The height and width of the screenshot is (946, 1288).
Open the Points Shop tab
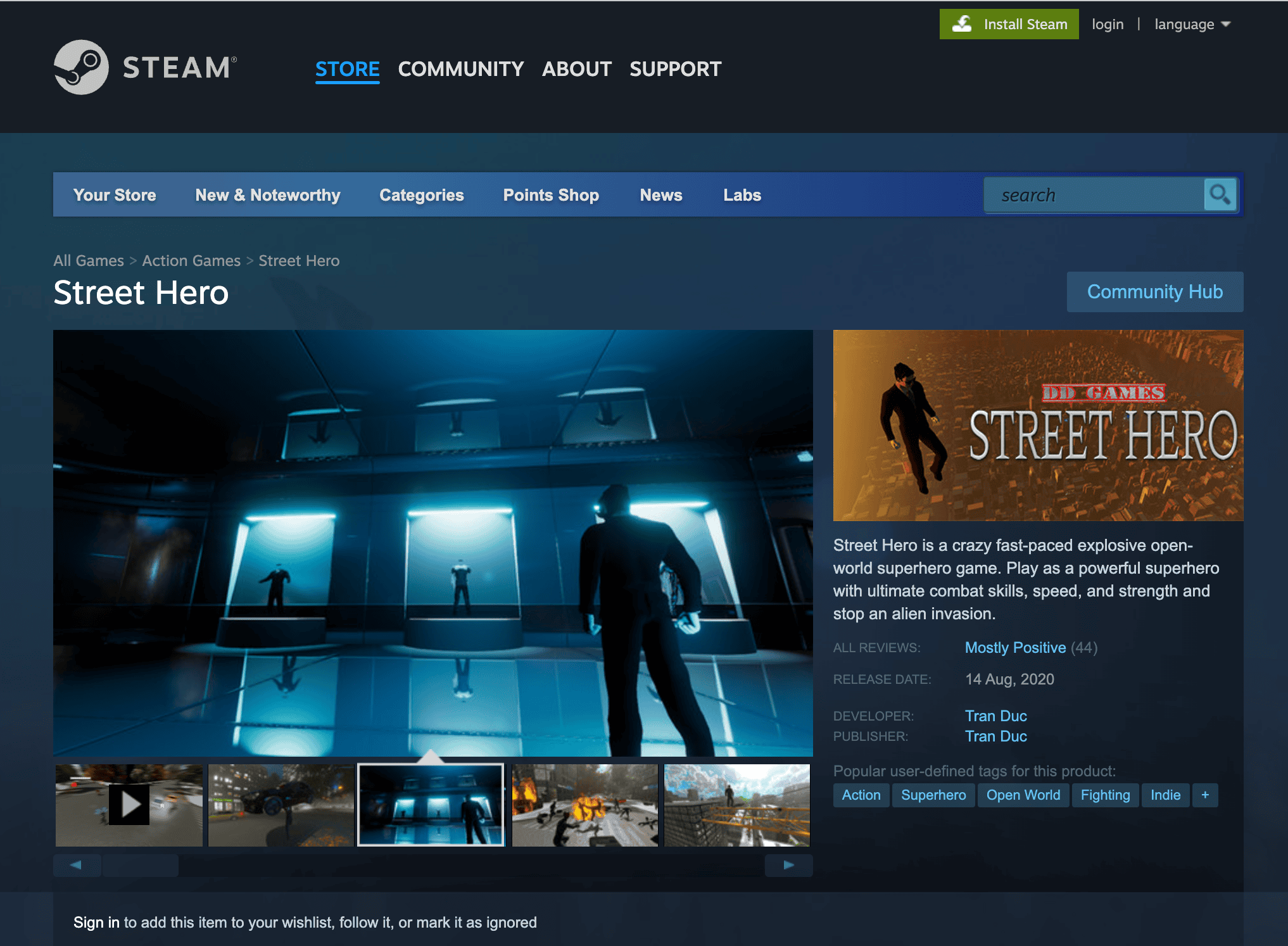click(551, 195)
